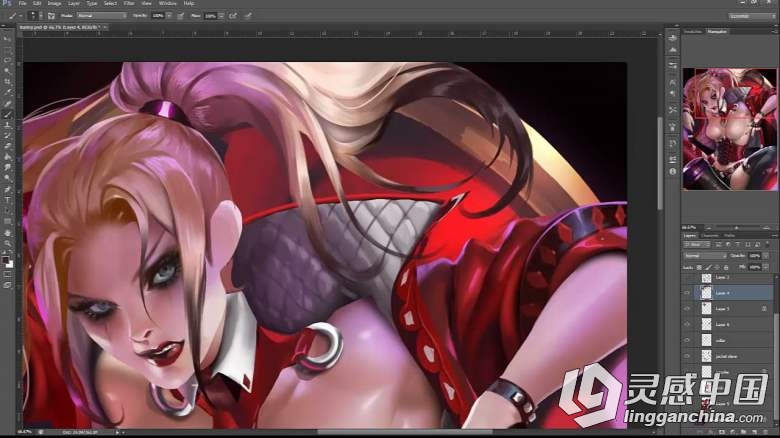Hide the collar layer
Image resolution: width=780 pixels, height=438 pixels.
click(x=687, y=340)
